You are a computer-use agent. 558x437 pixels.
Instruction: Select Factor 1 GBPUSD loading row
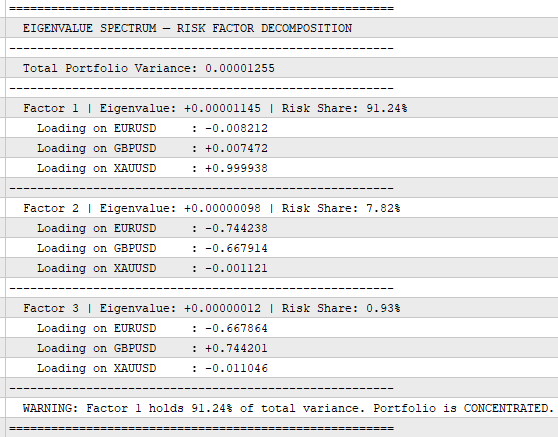click(282, 148)
